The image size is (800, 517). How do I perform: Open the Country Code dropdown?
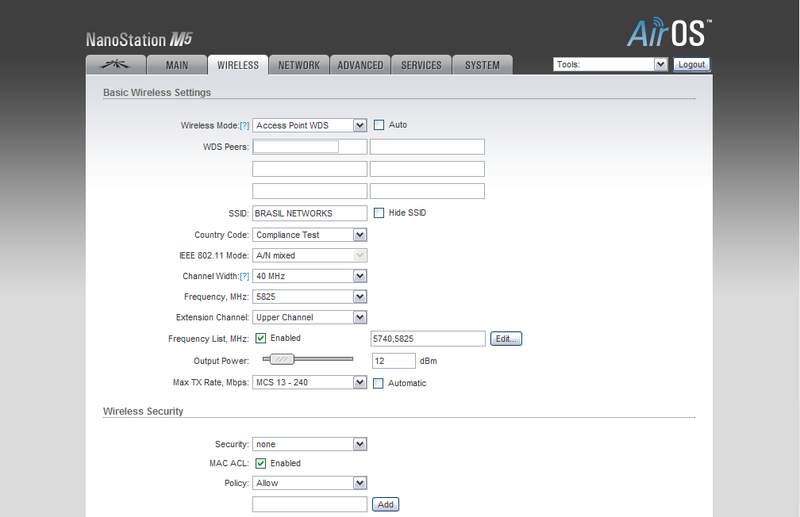point(310,235)
